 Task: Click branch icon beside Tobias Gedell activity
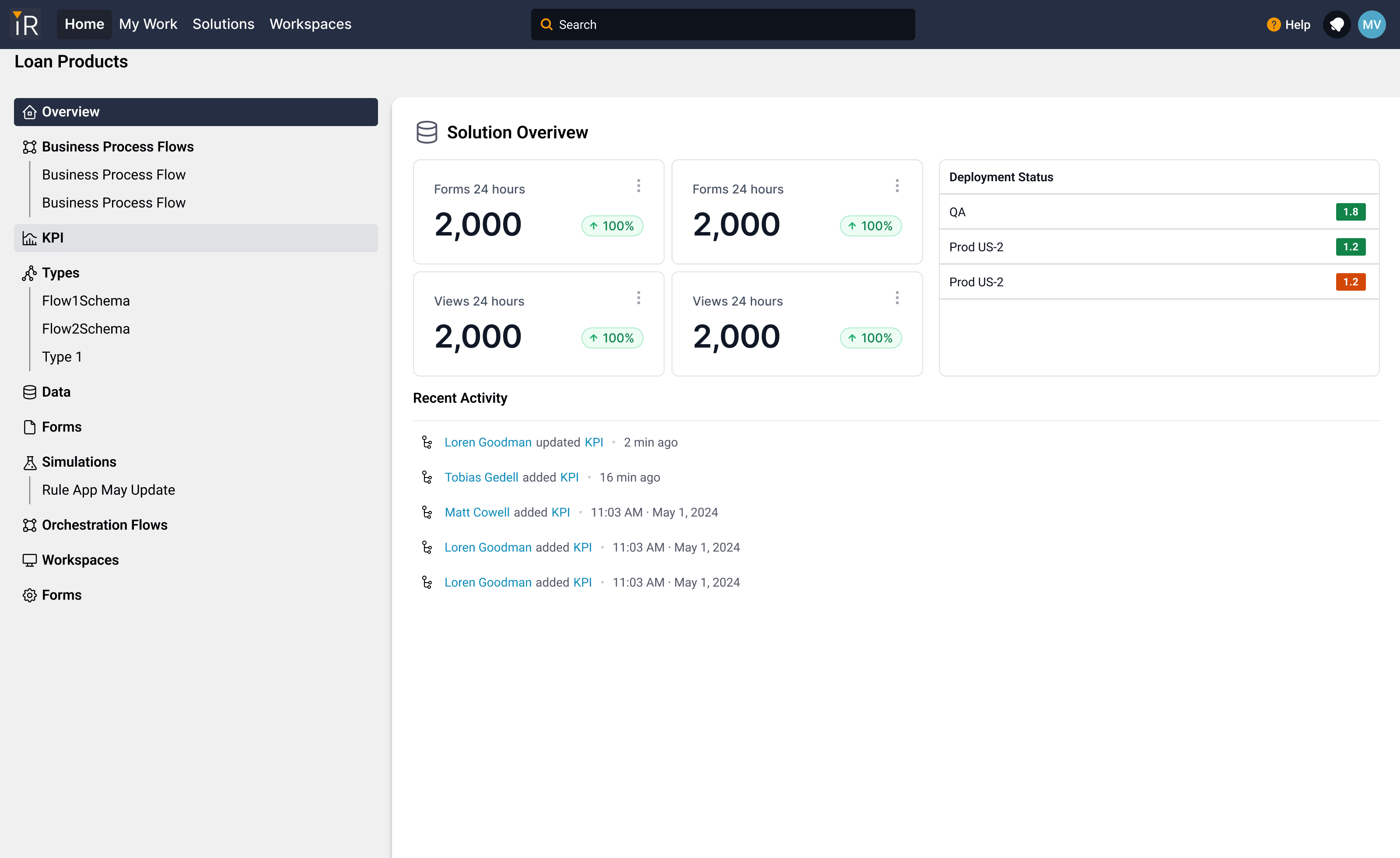[427, 477]
